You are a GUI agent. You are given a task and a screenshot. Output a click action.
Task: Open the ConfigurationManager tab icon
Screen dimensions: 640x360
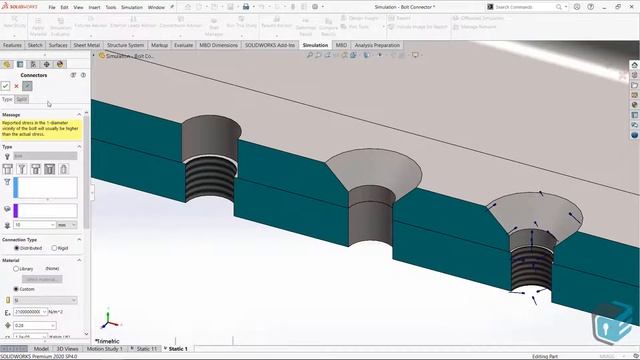pos(33,64)
